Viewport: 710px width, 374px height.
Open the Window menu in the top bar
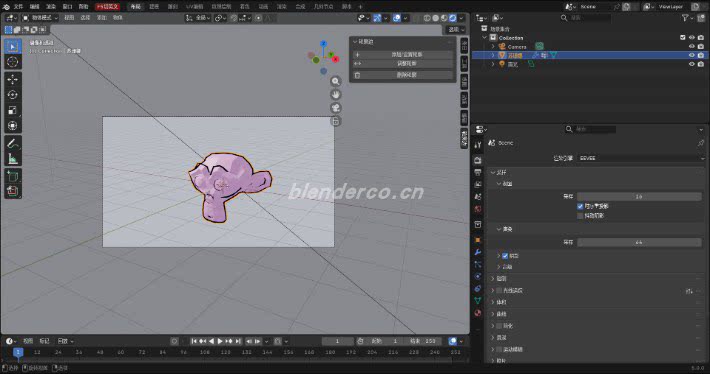click(67, 7)
